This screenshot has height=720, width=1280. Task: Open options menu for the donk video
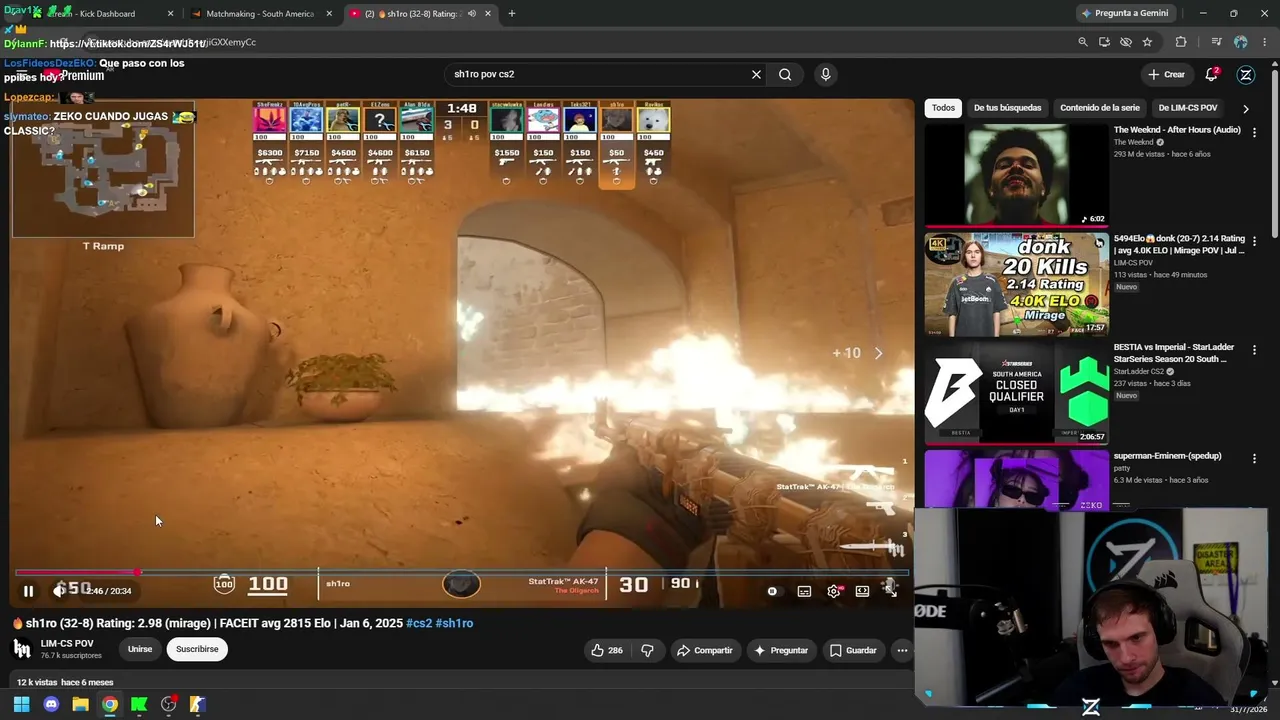point(1254,241)
